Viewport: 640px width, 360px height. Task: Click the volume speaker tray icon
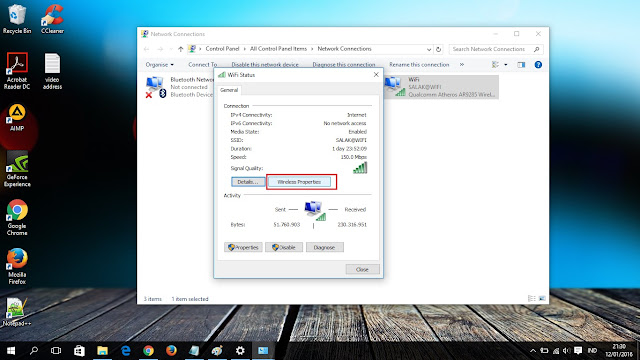567,351
